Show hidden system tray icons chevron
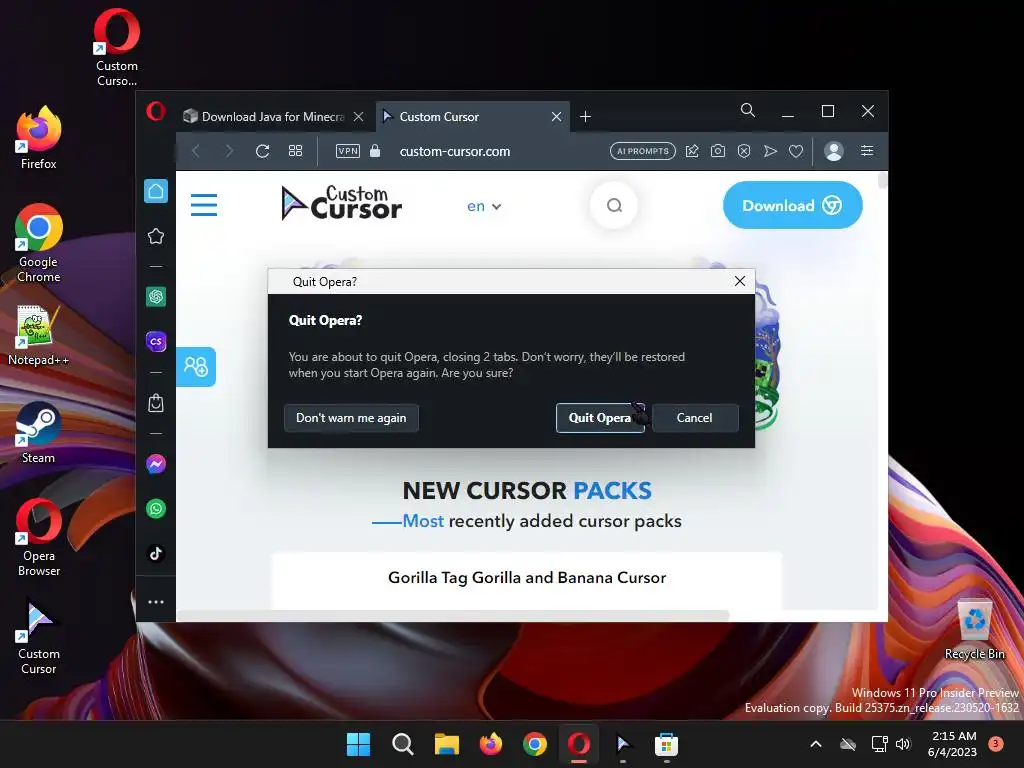The image size is (1024, 768). (816, 744)
